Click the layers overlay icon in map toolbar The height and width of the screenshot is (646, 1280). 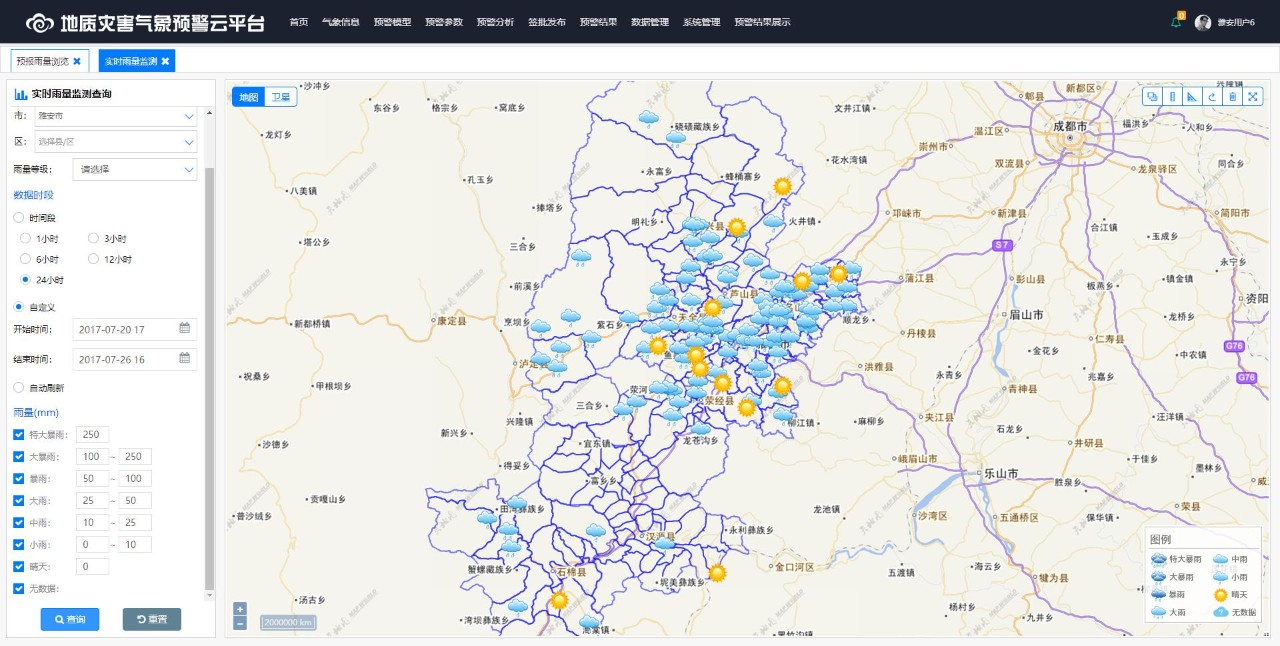[1153, 96]
